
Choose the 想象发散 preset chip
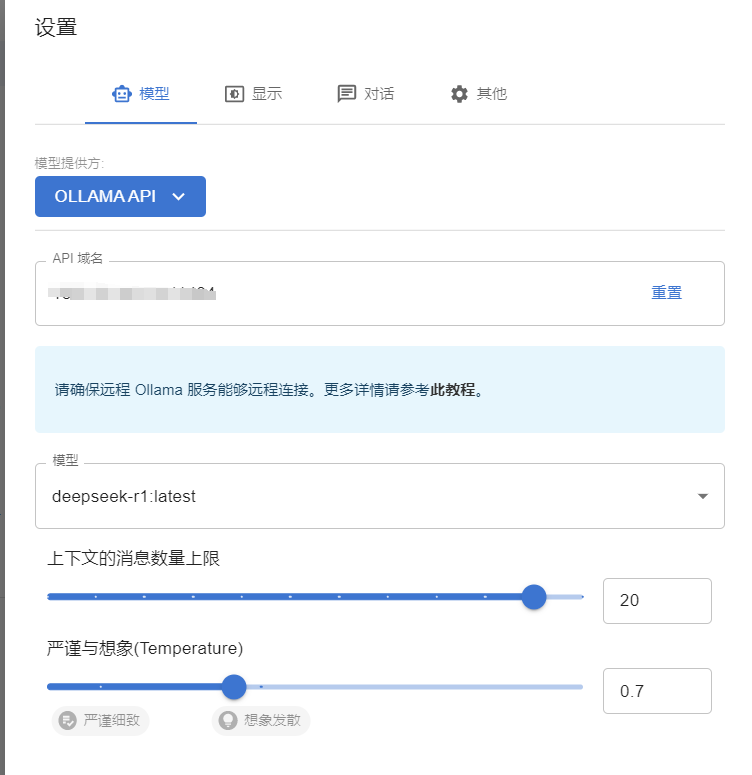pyautogui.click(x=261, y=721)
